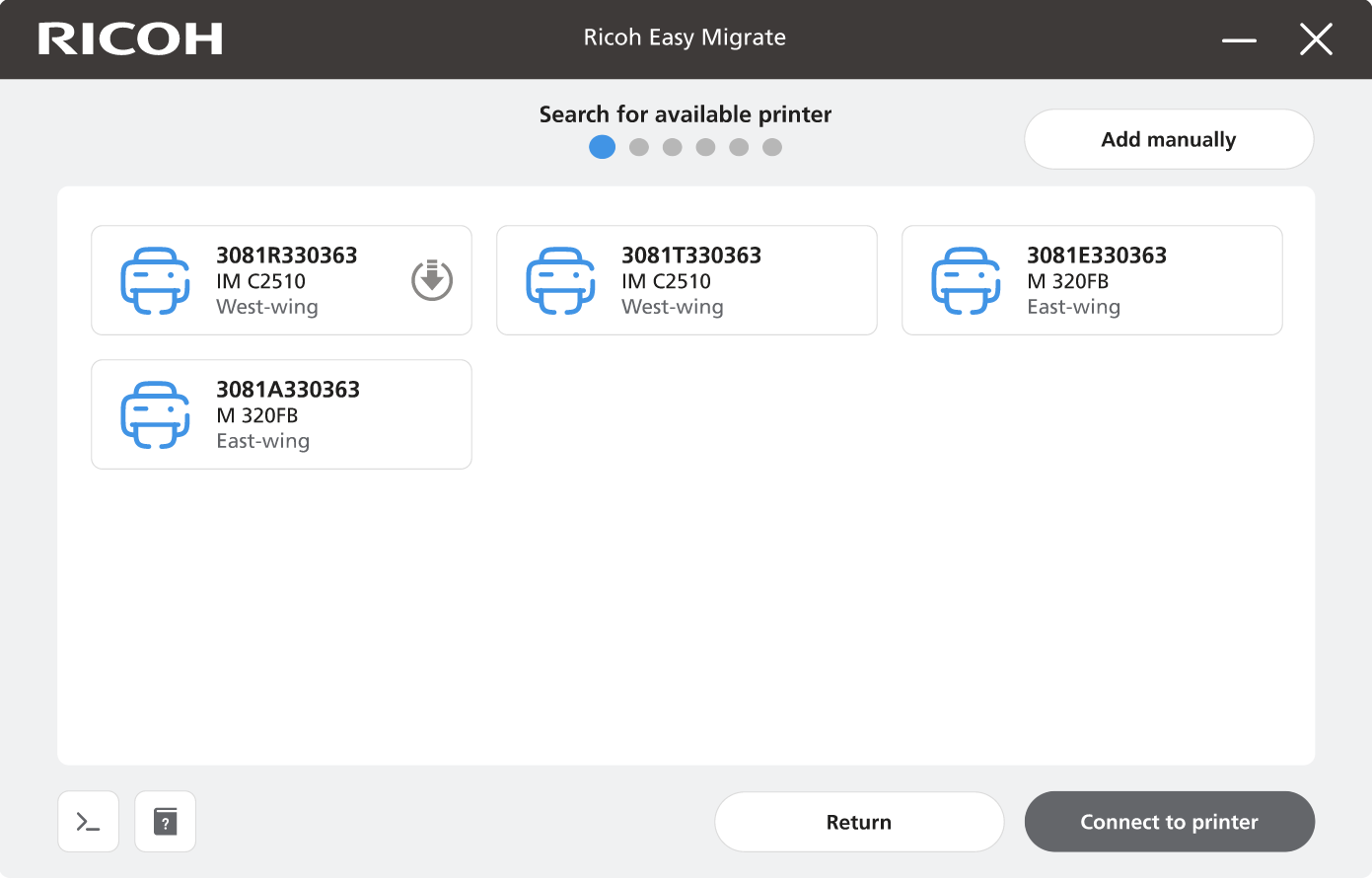The image size is (1372, 882).
Task: Click the download icon on 3081R330363 card
Action: pyautogui.click(x=432, y=280)
